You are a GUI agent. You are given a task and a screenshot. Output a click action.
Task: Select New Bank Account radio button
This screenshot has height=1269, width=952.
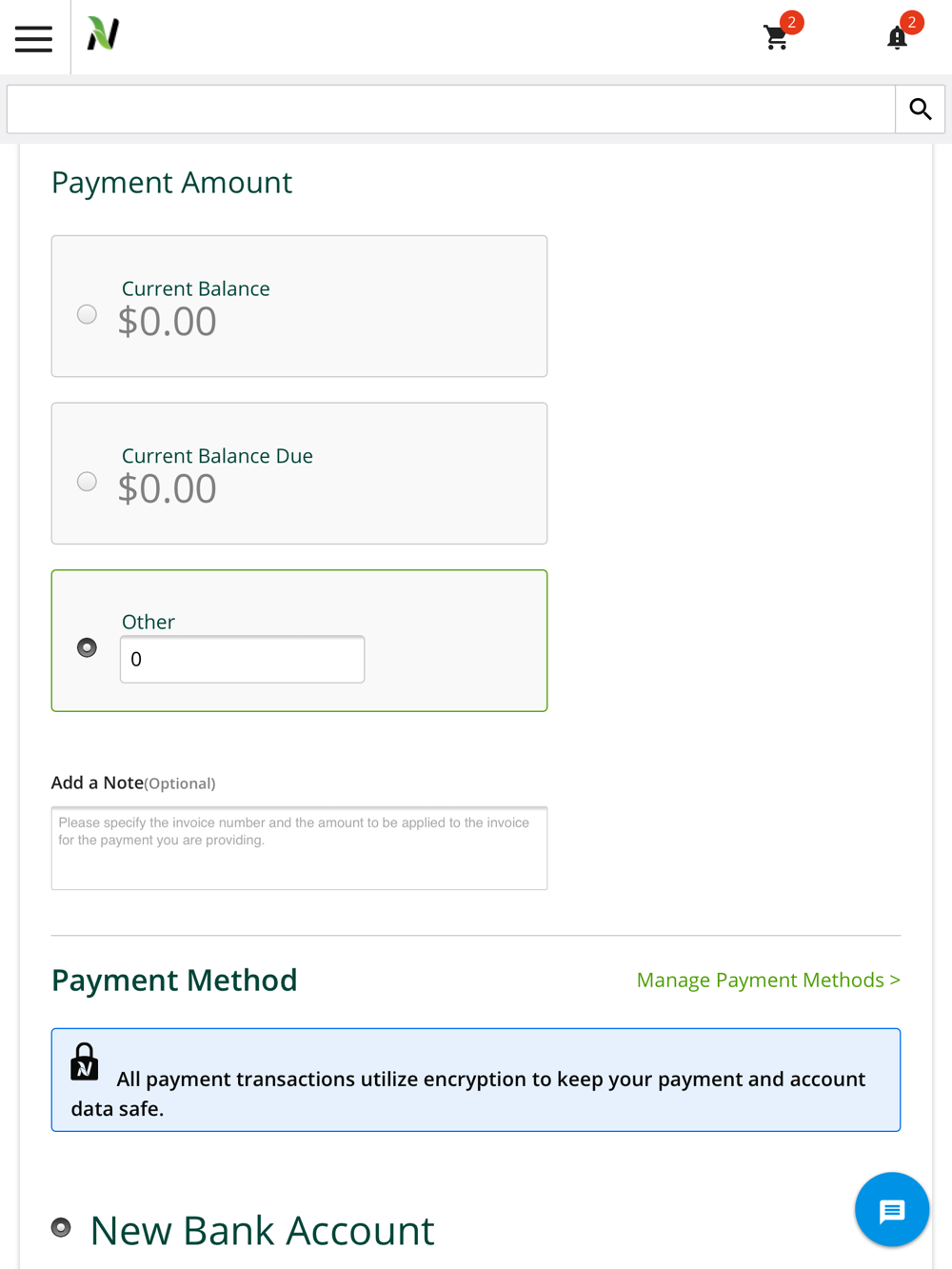point(61,1227)
